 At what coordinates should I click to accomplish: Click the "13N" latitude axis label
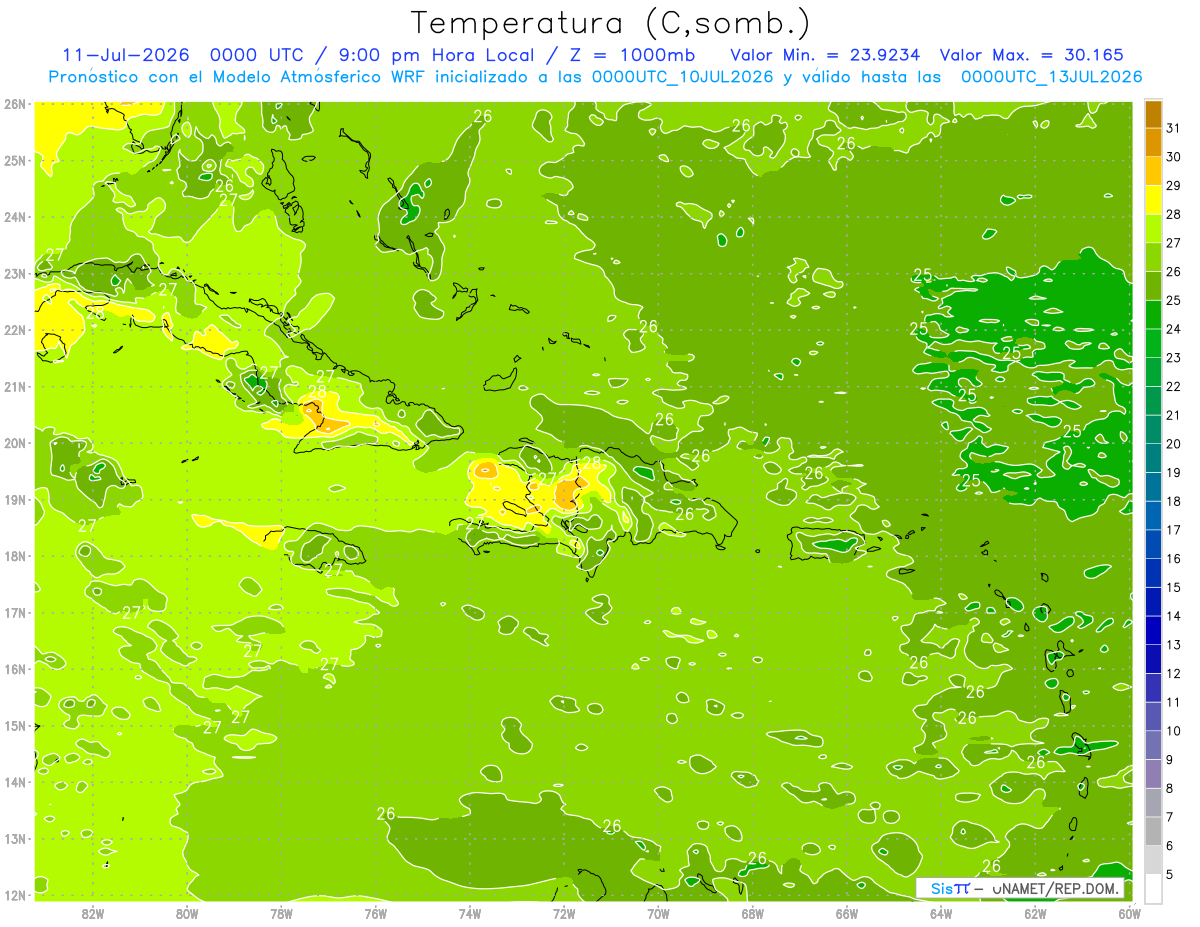click(15, 839)
